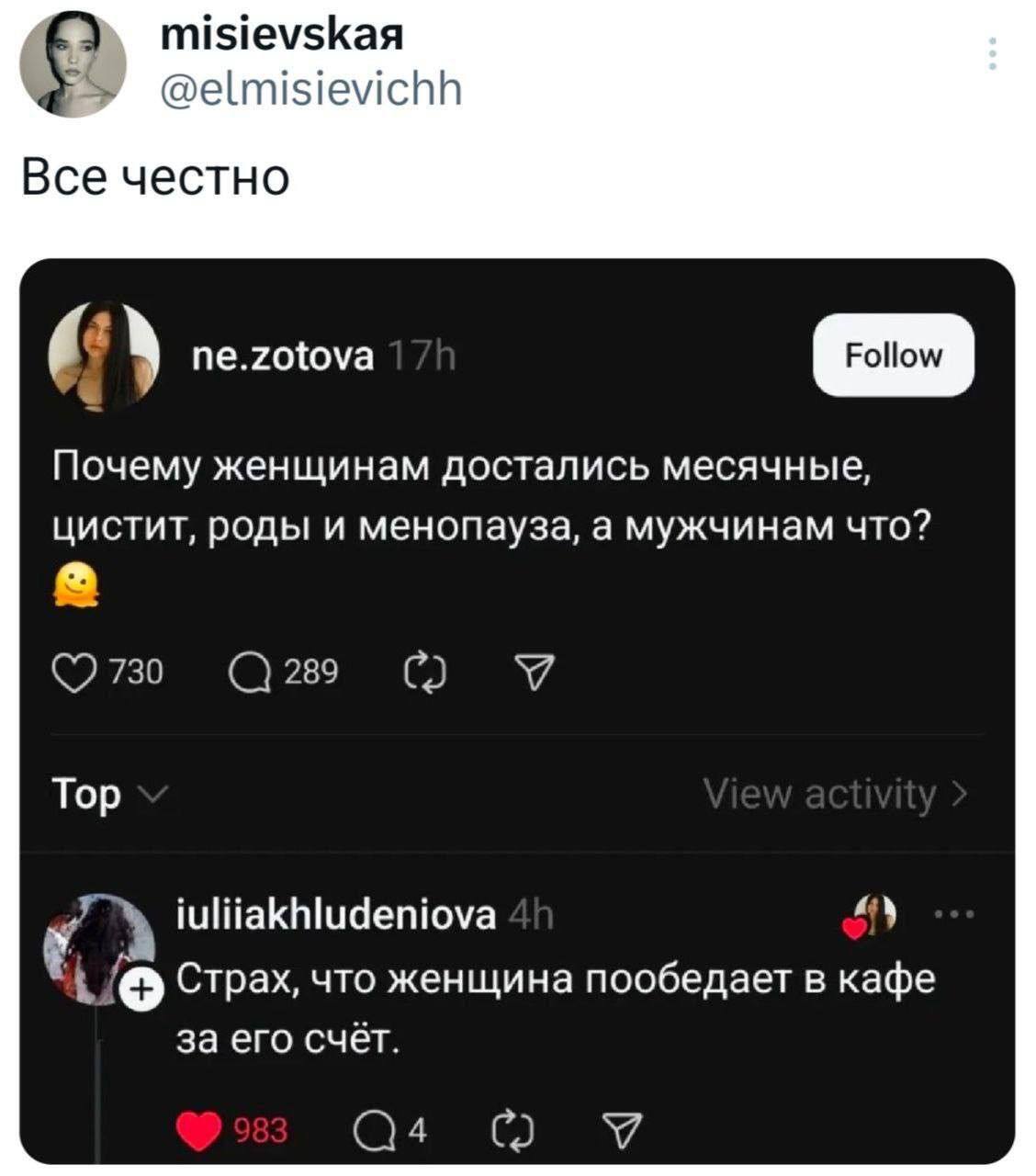Viewport: 1036px width, 1176px height.
Task: Repost ne.zotova's post
Action: pyautogui.click(x=425, y=673)
